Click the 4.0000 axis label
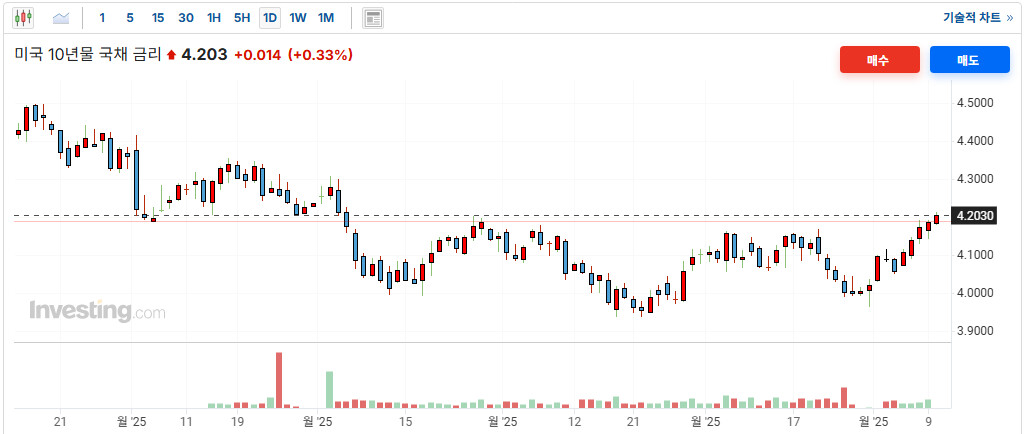1034x434 pixels. [975, 293]
